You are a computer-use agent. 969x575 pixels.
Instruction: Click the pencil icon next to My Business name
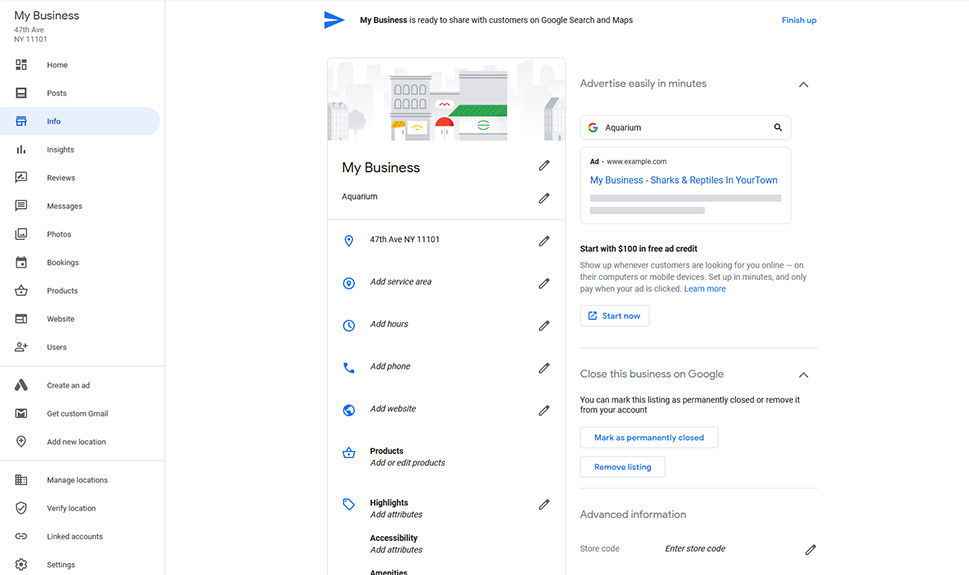pos(544,165)
